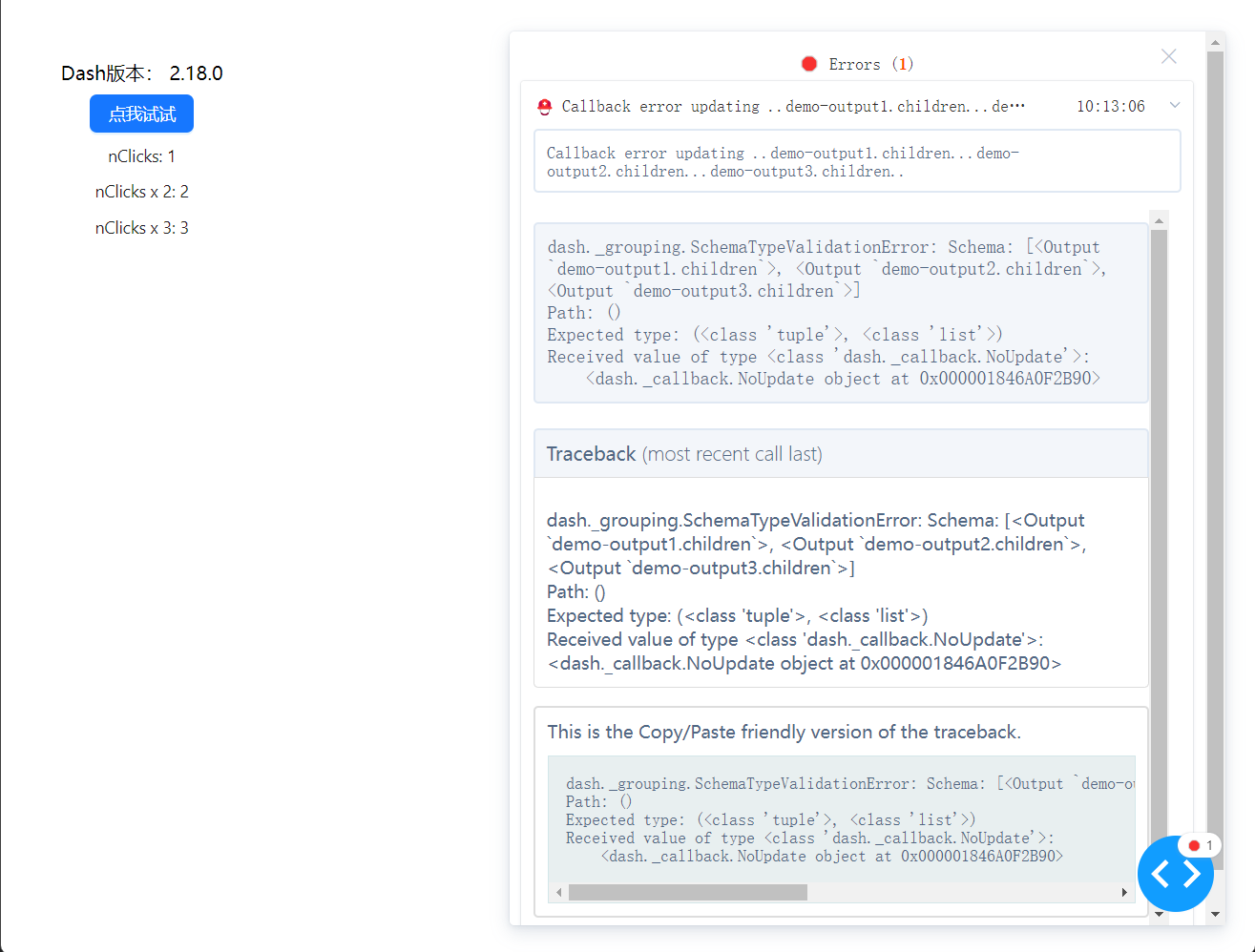
Task: Click the 10:13:06 error timestamp
Action: point(1111,107)
